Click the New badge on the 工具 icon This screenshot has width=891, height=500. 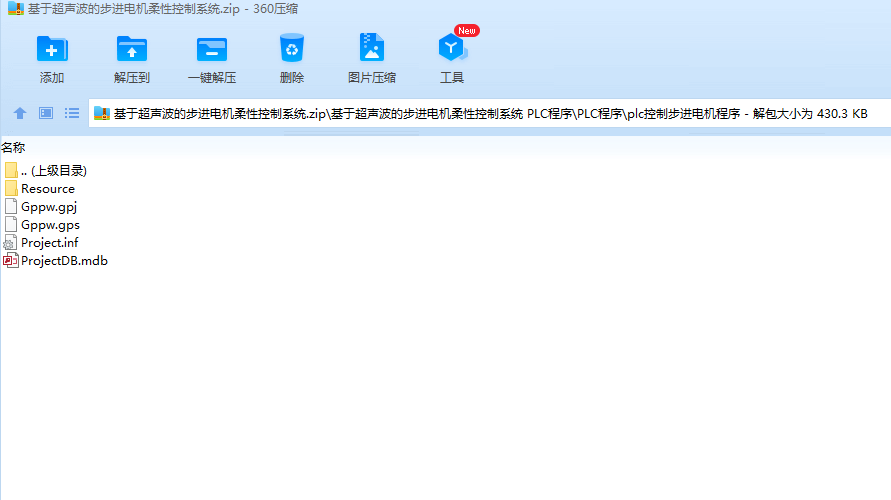467,31
